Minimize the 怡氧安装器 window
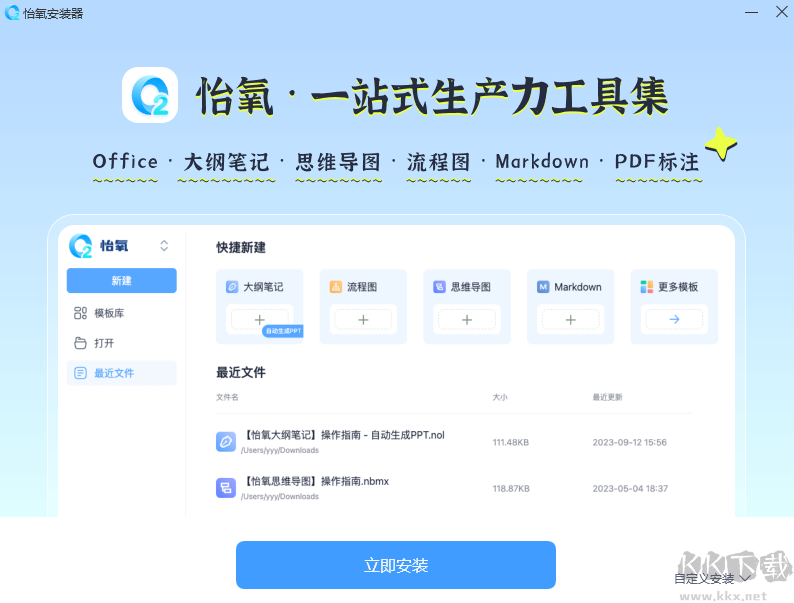The image size is (794, 603). pyautogui.click(x=751, y=12)
